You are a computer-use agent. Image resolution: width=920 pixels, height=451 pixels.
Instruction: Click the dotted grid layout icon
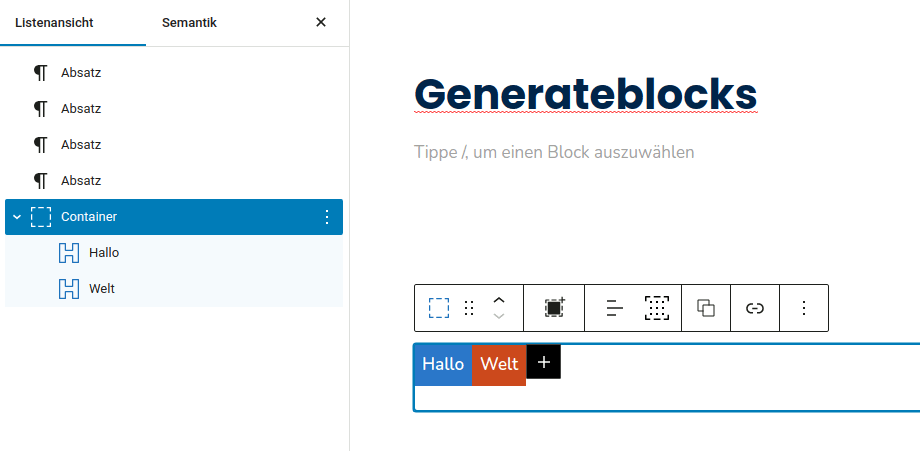[x=657, y=308]
